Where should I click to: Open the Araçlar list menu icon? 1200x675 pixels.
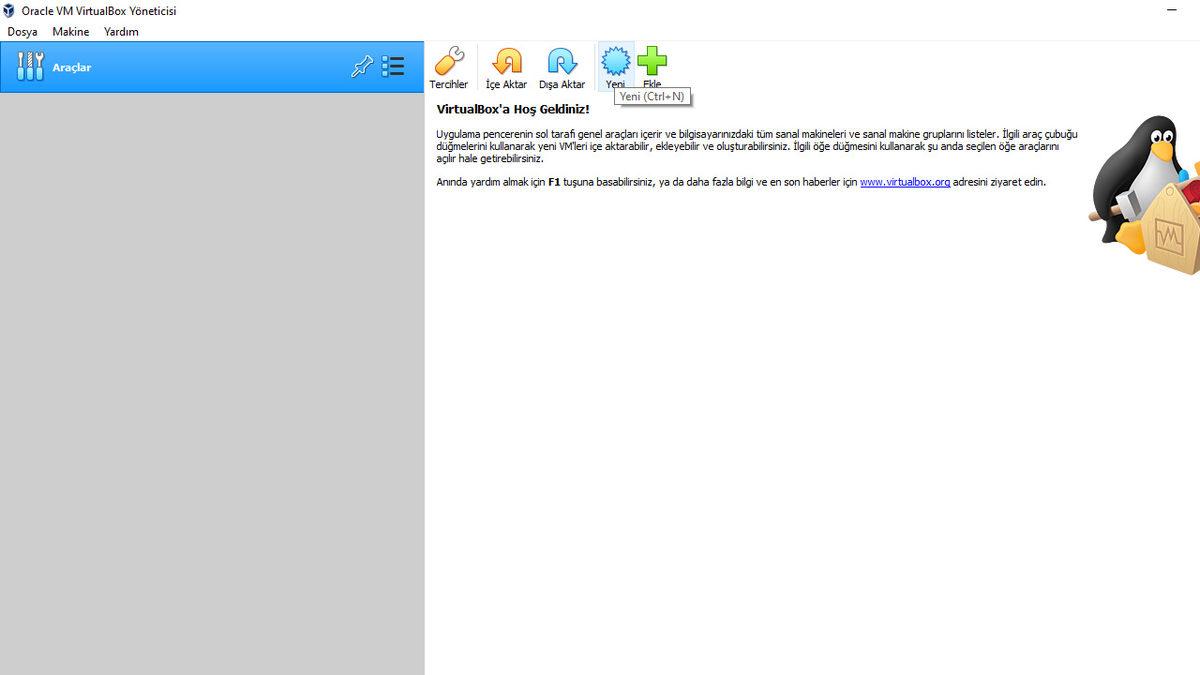click(393, 67)
